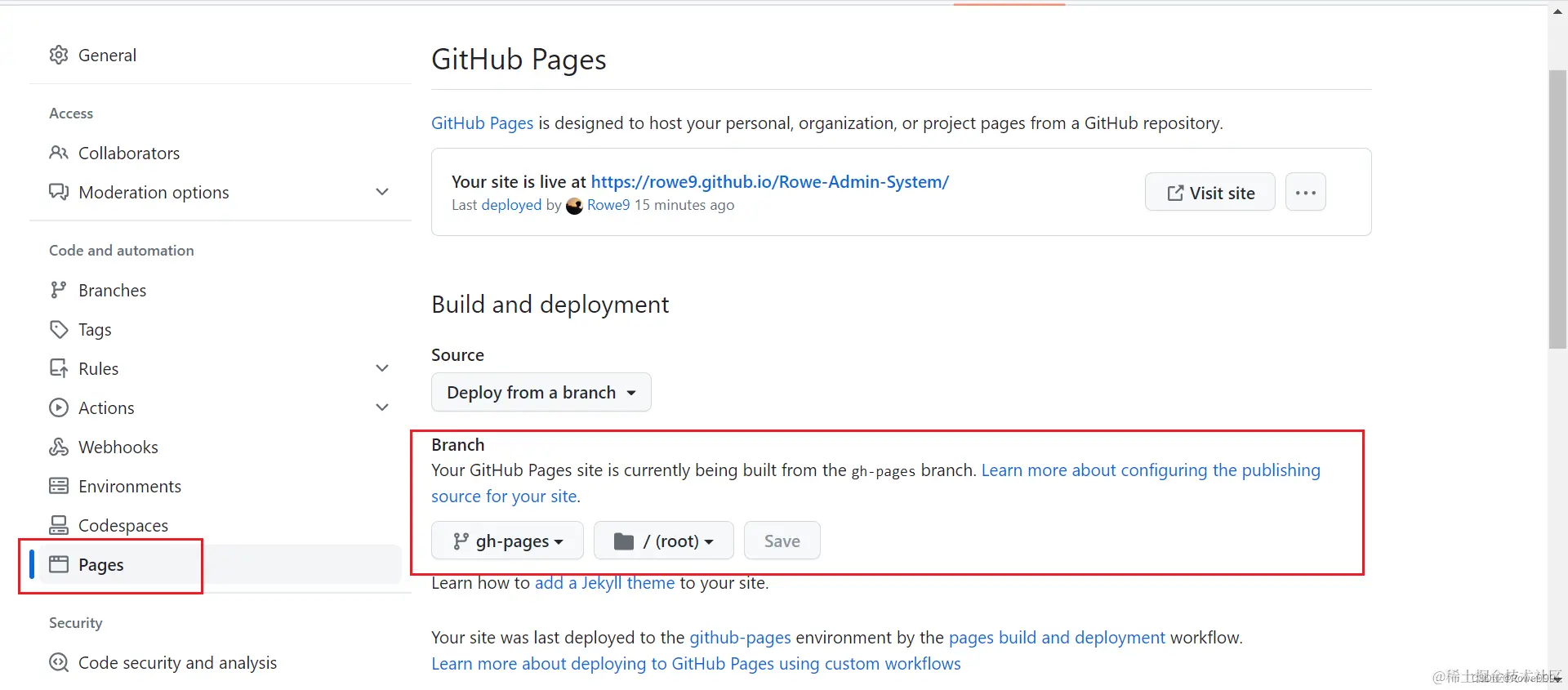Click the Tags label icon

coord(59,329)
